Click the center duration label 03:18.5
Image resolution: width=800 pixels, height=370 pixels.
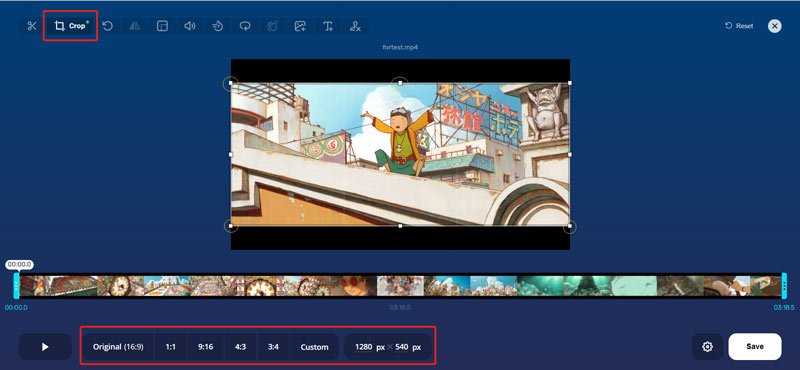[400, 308]
